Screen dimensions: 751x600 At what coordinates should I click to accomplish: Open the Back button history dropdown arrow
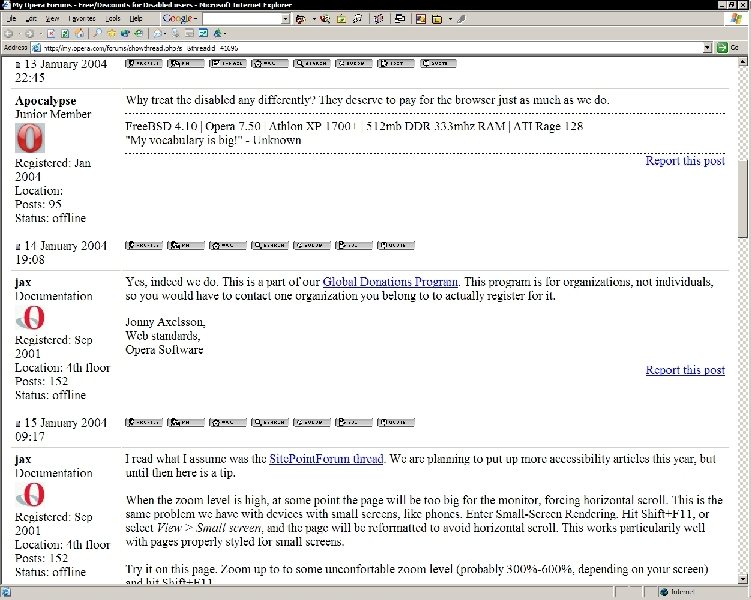[x=19, y=34]
